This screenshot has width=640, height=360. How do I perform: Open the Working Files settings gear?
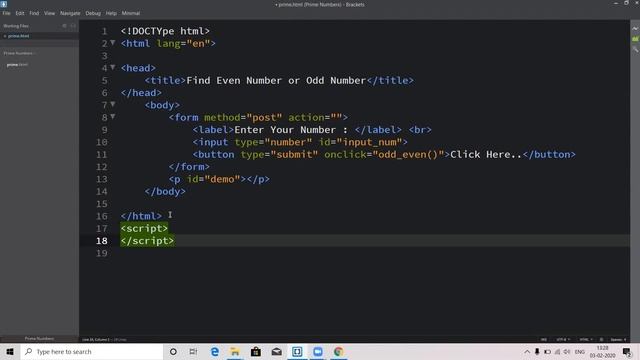(64, 26)
